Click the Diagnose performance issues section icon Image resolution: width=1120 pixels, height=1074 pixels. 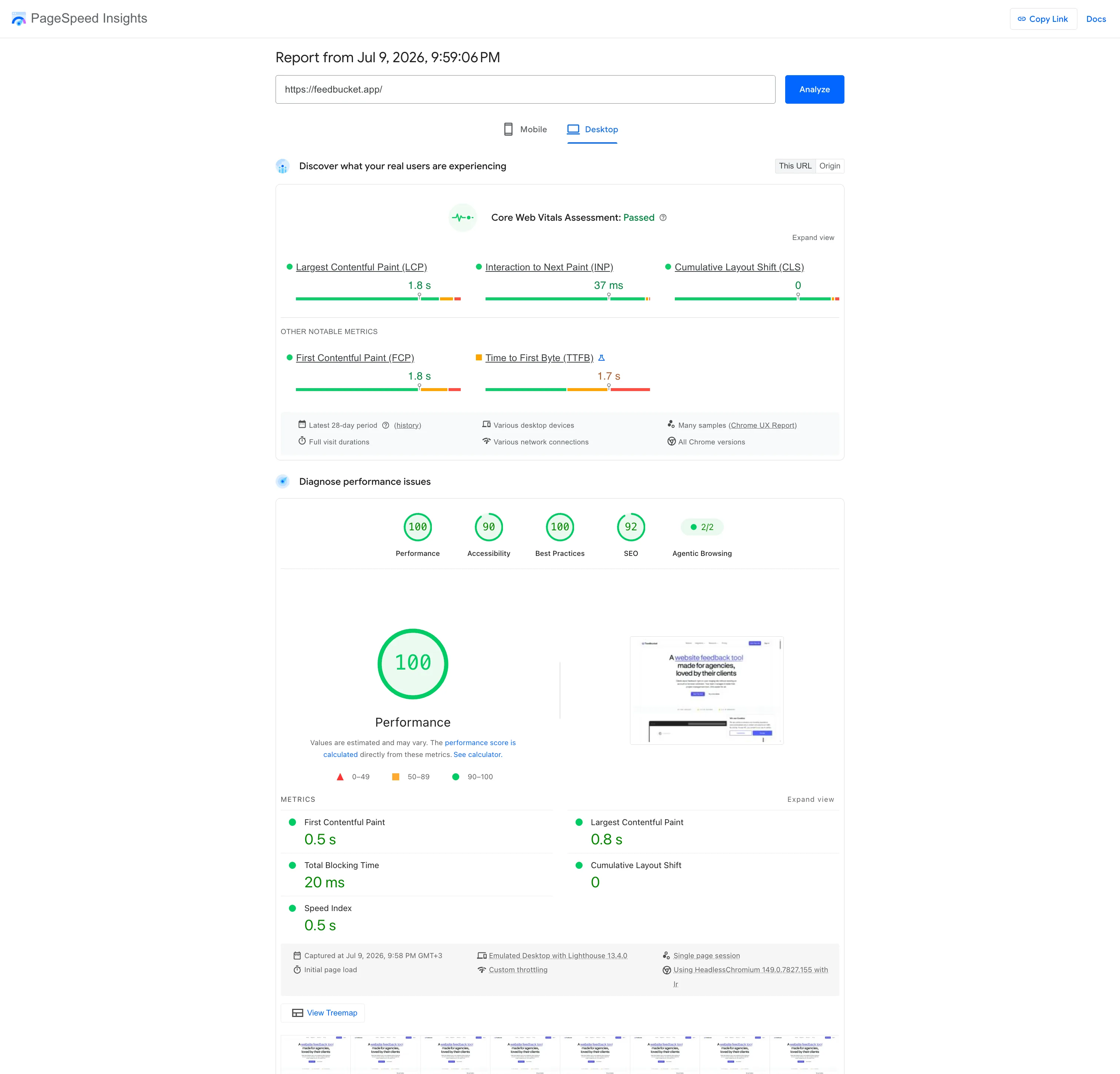point(282,481)
